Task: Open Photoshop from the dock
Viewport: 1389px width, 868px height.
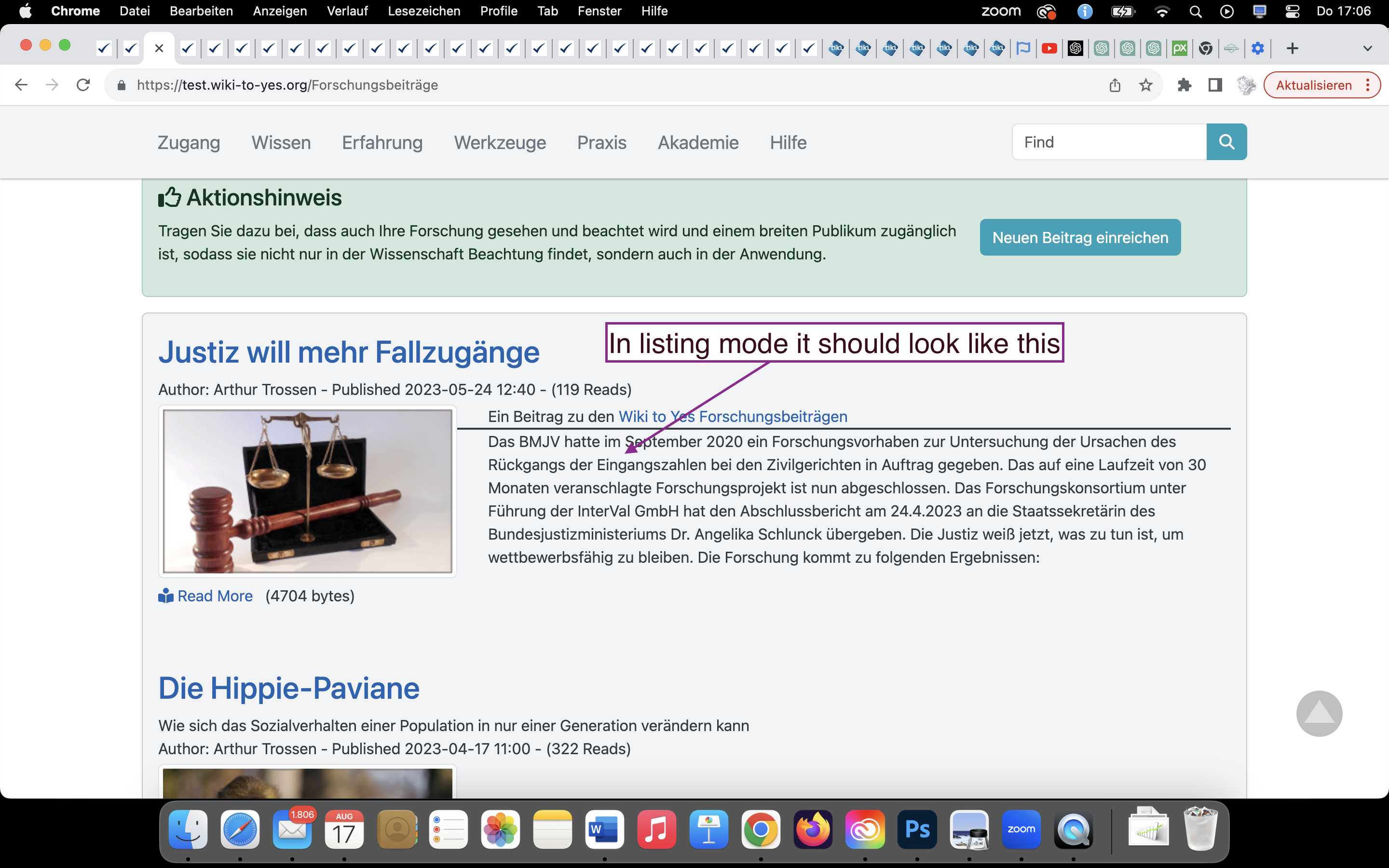Action: click(x=917, y=829)
